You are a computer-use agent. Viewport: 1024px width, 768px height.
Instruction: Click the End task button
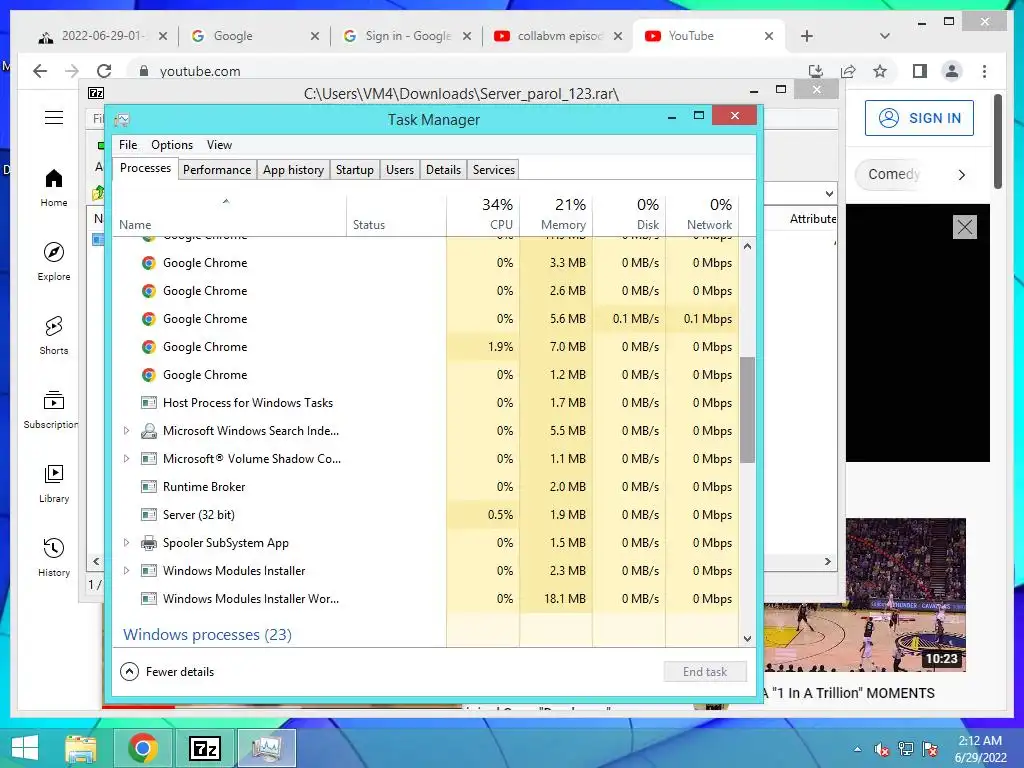[705, 671]
